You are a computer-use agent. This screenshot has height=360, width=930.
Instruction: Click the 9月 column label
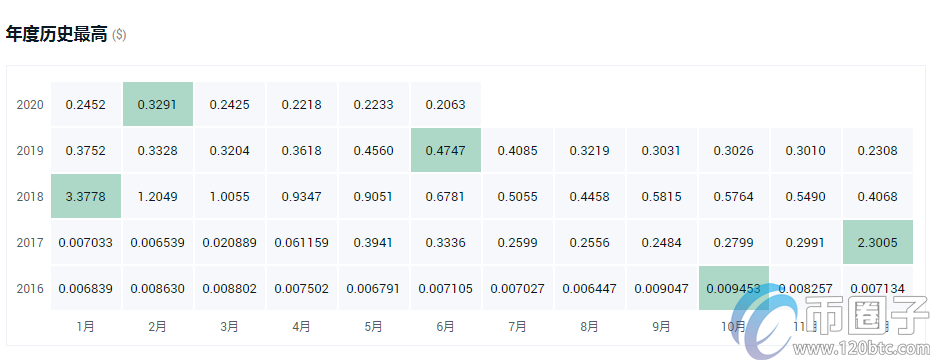click(x=661, y=326)
